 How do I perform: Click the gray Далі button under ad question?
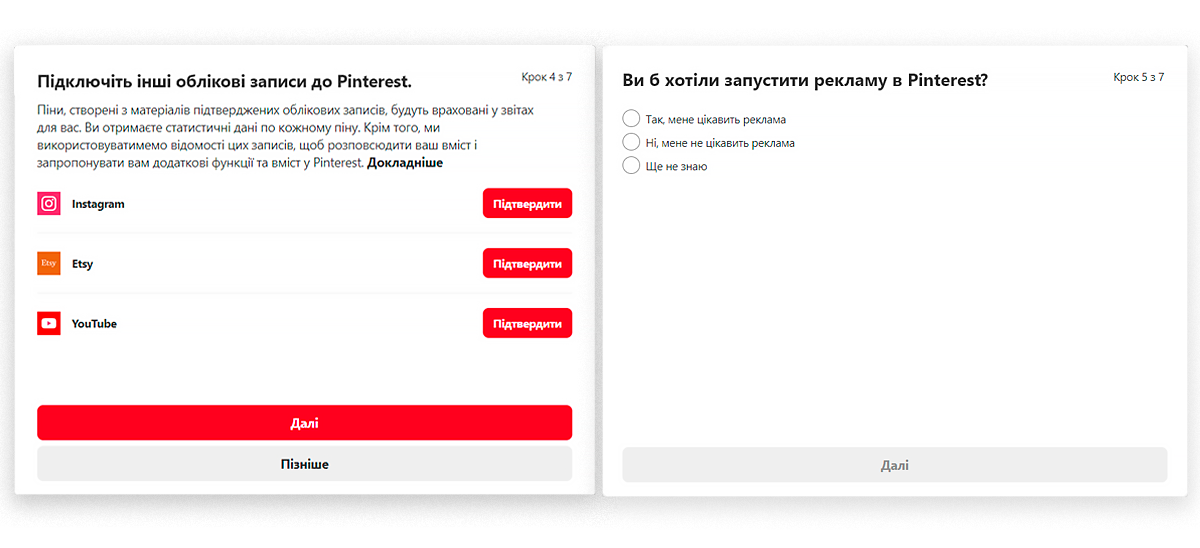click(894, 465)
